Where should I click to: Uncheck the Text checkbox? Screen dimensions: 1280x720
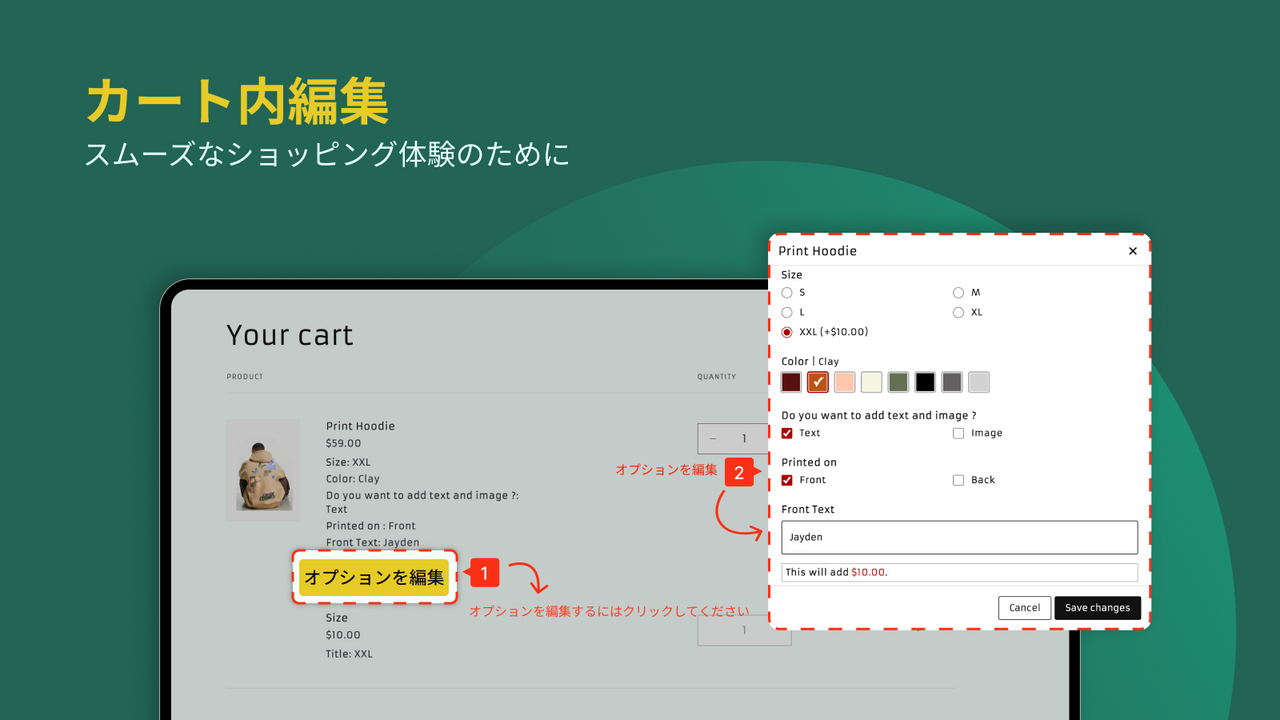tap(787, 434)
